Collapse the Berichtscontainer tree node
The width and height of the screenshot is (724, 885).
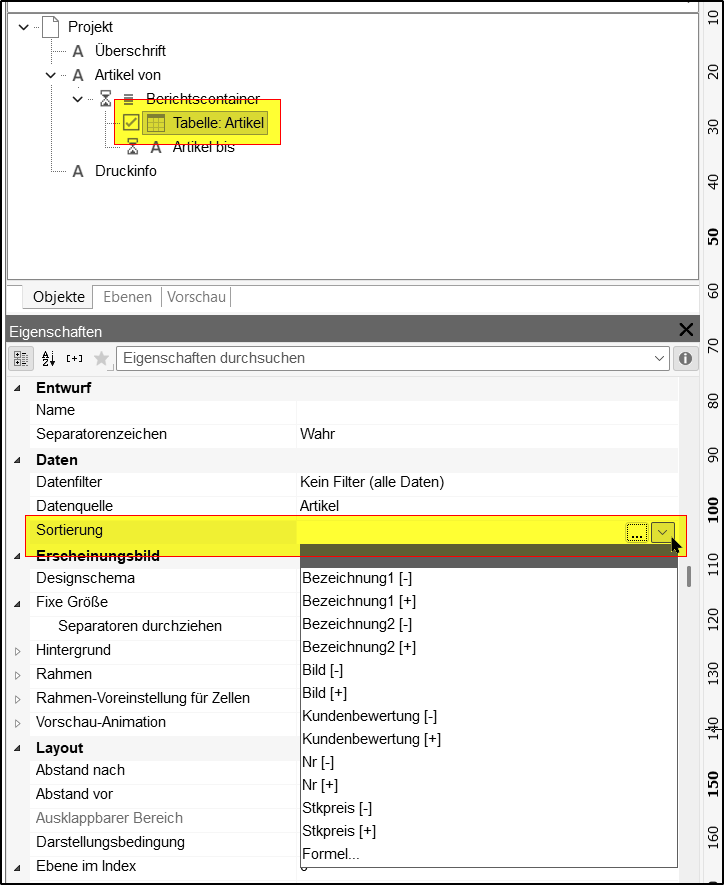(78, 99)
